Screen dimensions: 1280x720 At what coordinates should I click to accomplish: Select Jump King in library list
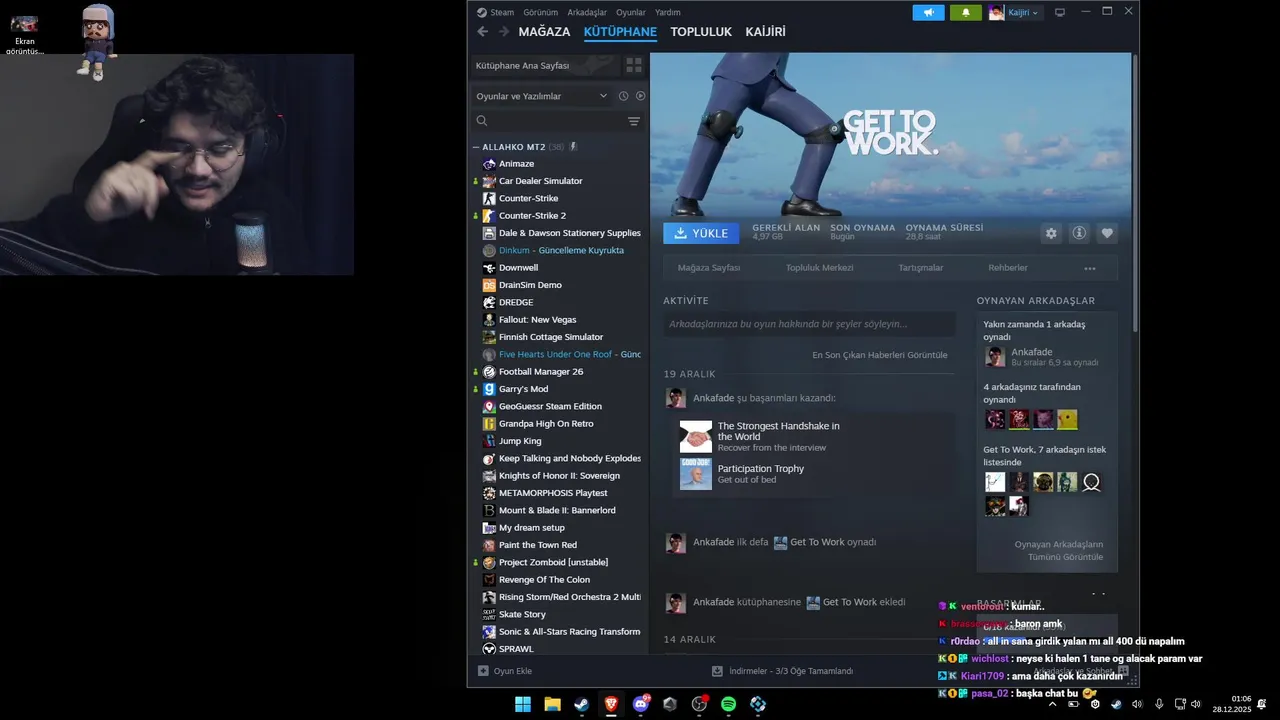(x=520, y=441)
